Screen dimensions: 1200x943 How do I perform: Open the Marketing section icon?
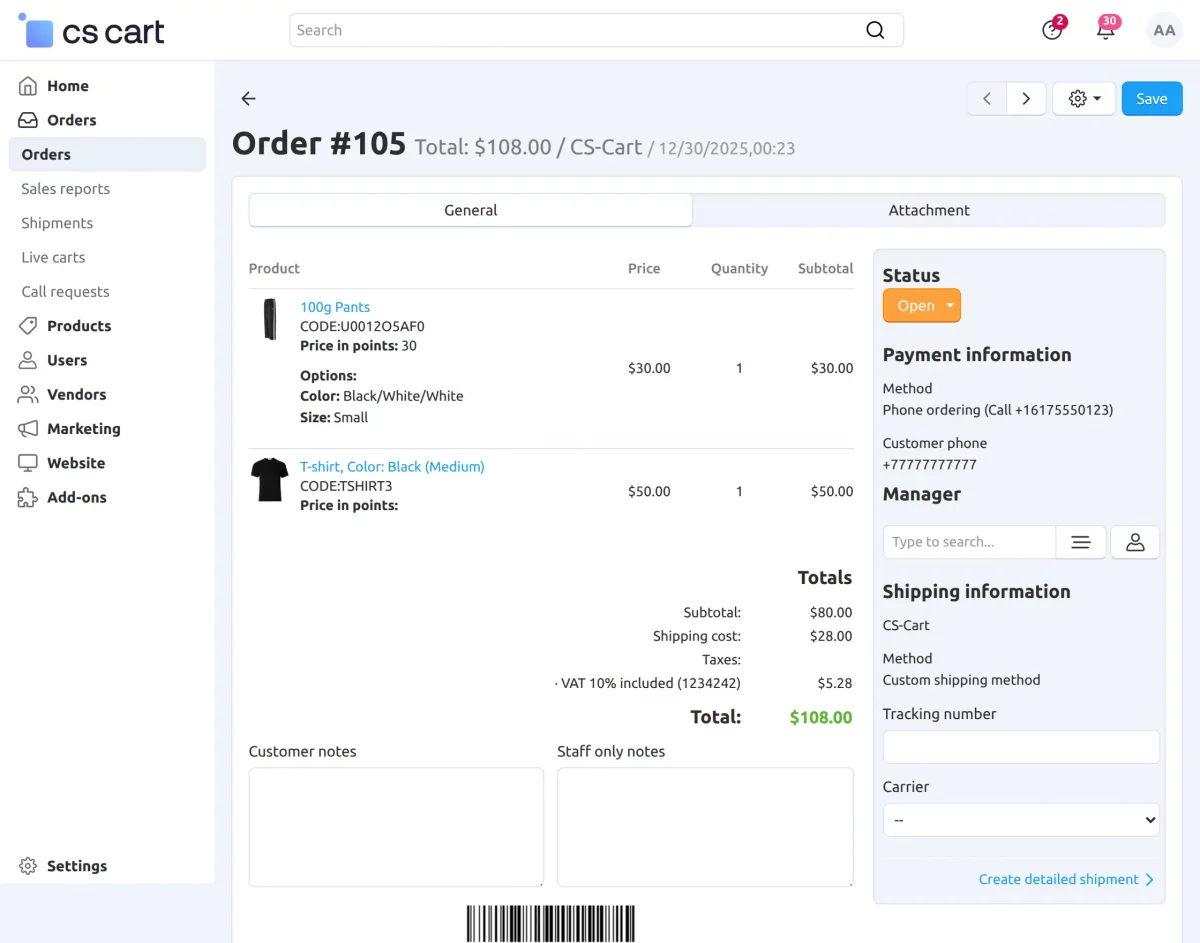tap(30, 428)
